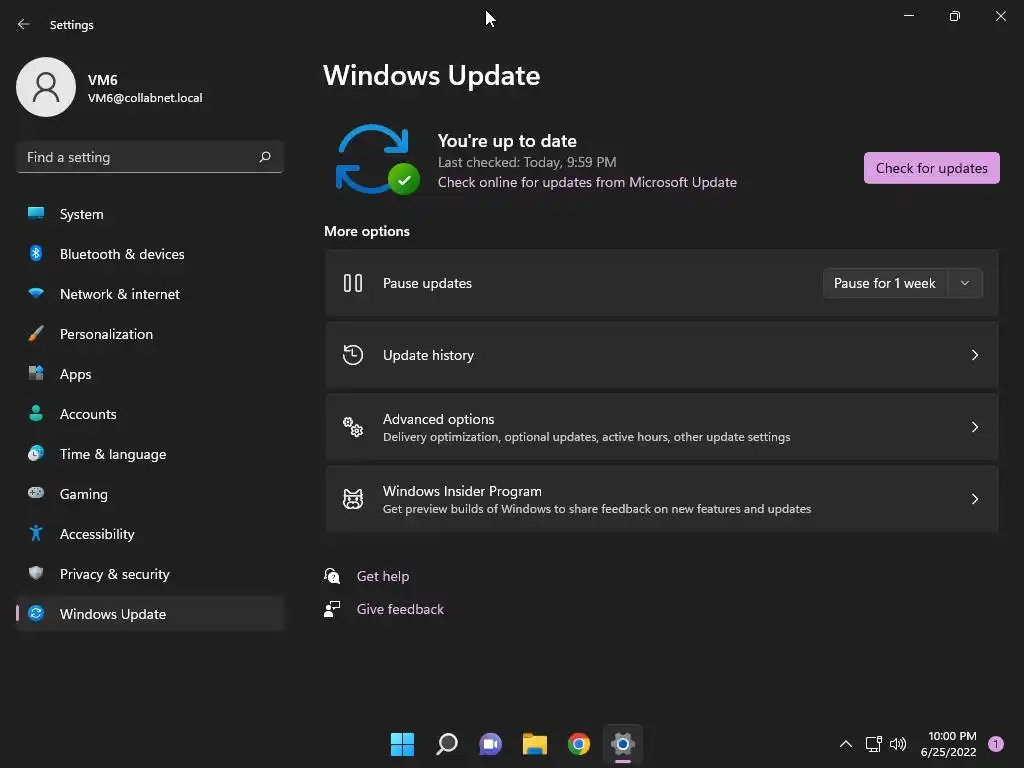Click the Windows Insider Program cat icon
The height and width of the screenshot is (768, 1024).
[x=353, y=499]
